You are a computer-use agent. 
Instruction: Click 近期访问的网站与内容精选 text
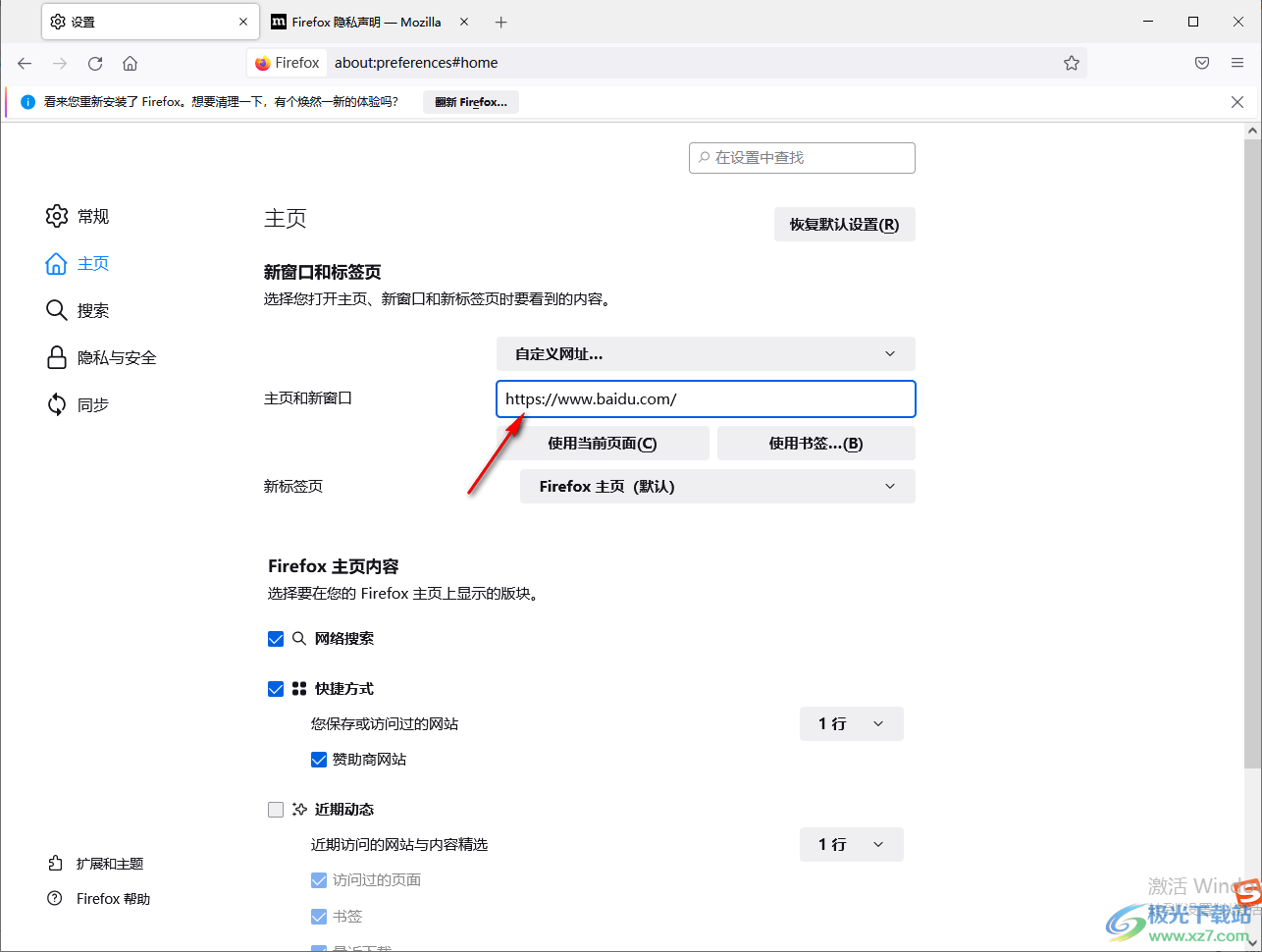399,845
